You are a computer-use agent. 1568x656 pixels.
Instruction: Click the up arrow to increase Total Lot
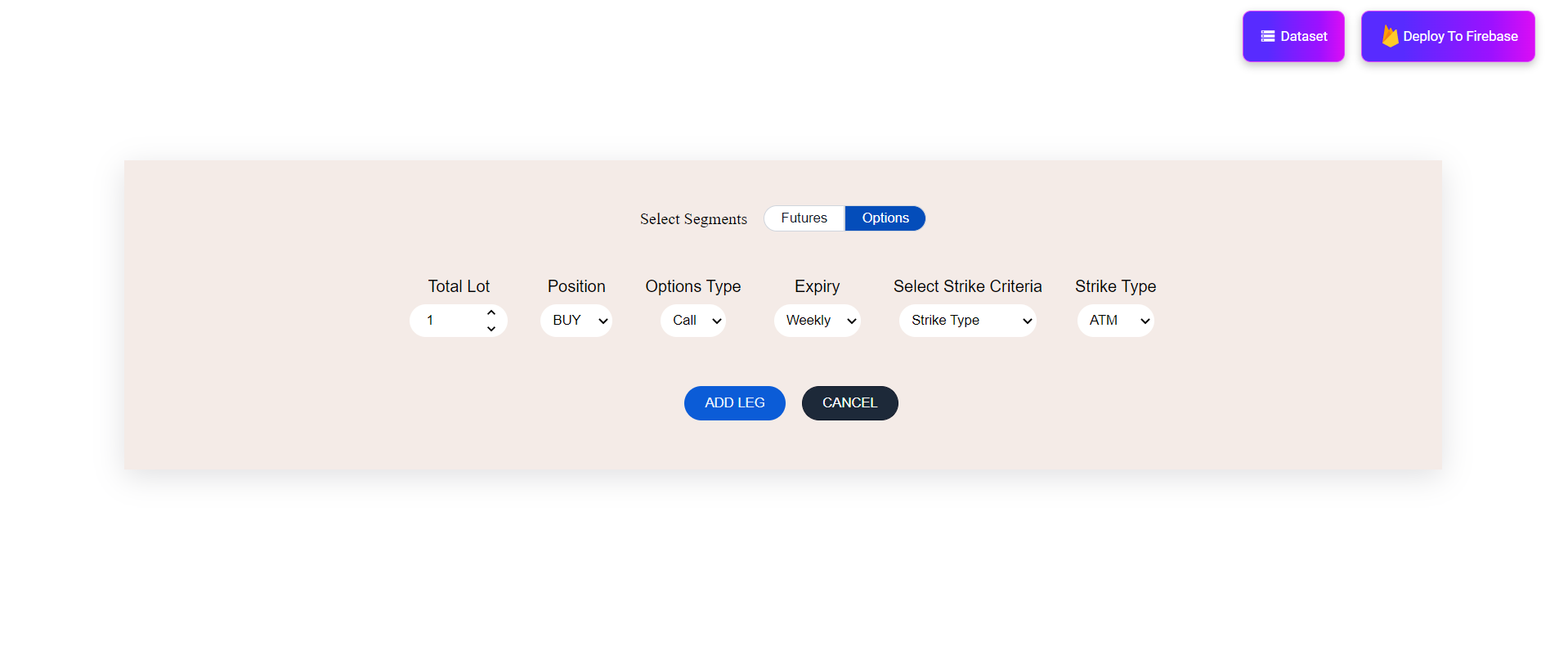point(491,312)
